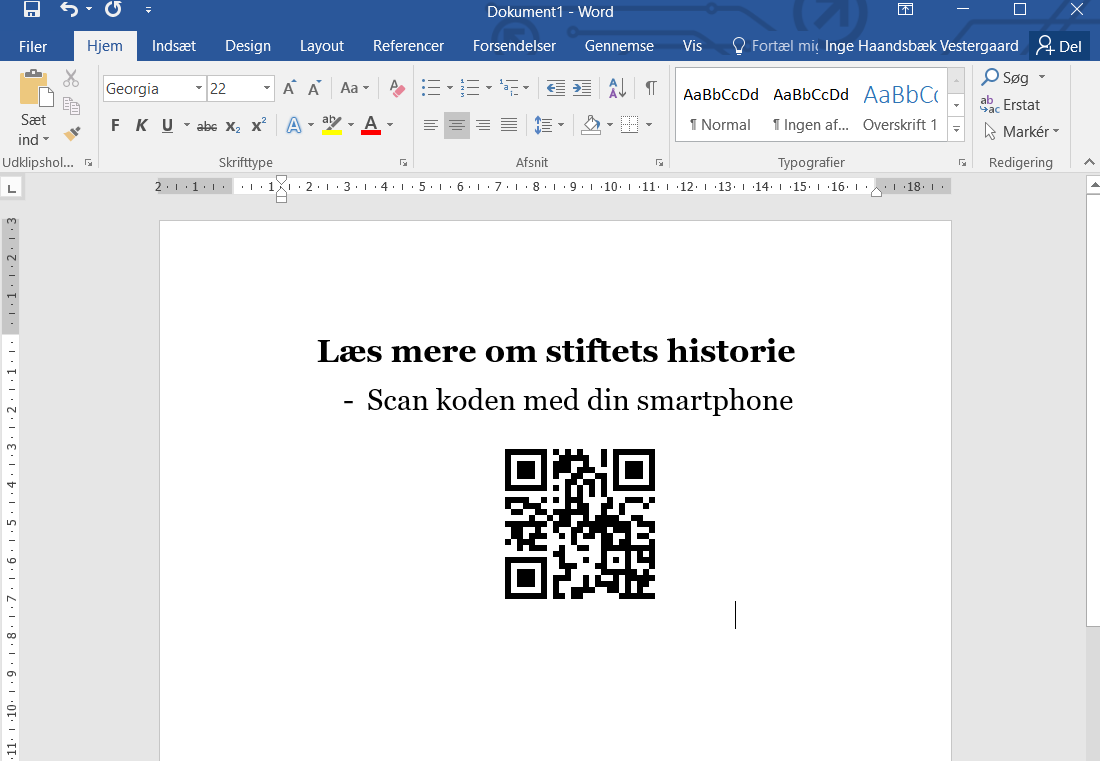Click the Erstat command
The image size is (1100, 761).
[x=1012, y=104]
